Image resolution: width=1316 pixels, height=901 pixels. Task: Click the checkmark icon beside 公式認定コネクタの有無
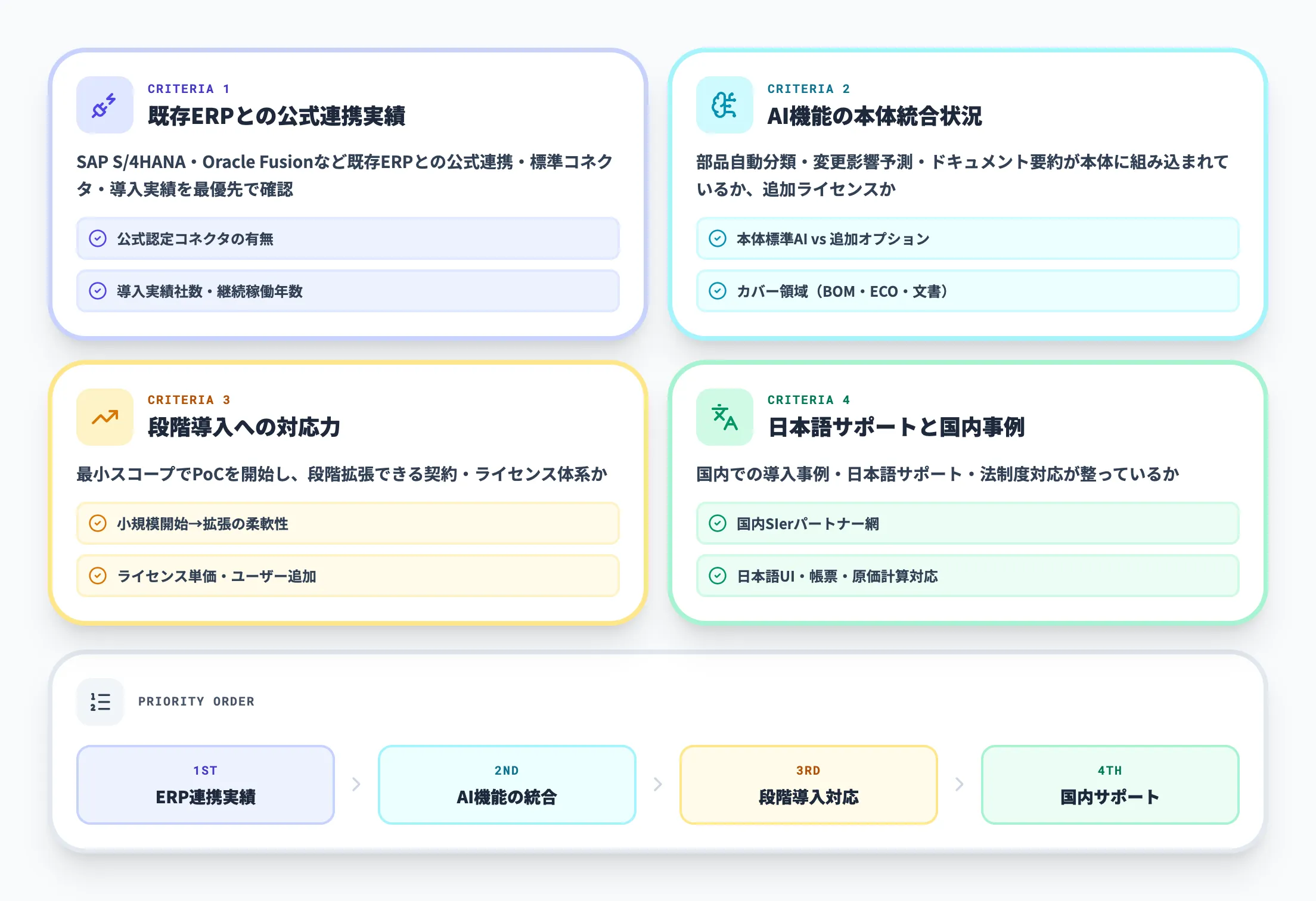[x=97, y=238]
